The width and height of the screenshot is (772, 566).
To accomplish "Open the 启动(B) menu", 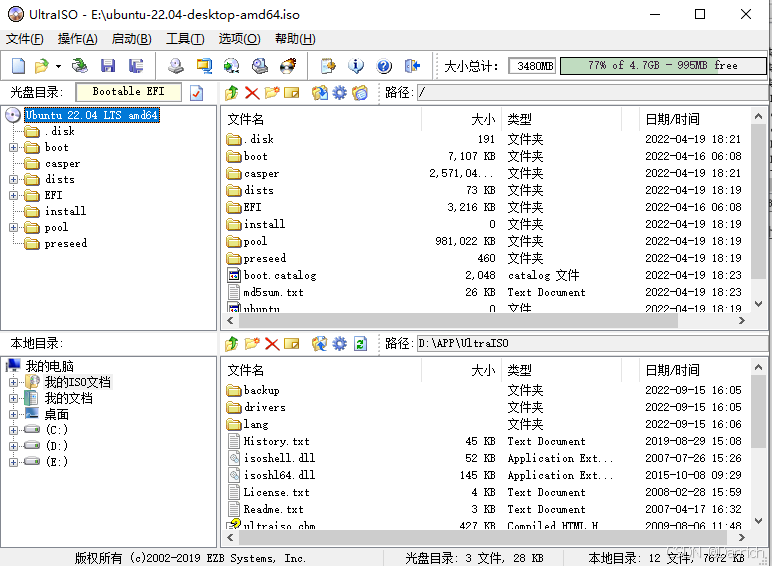I will pyautogui.click(x=131, y=38).
